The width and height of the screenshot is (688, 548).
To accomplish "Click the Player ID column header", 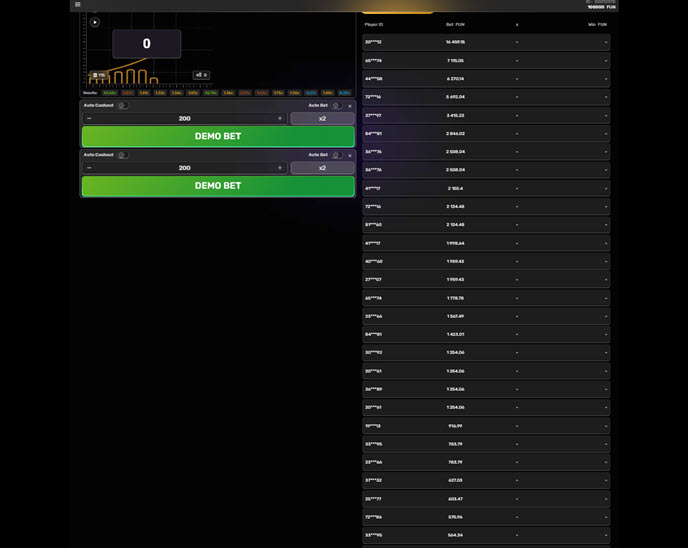I will pos(374,24).
